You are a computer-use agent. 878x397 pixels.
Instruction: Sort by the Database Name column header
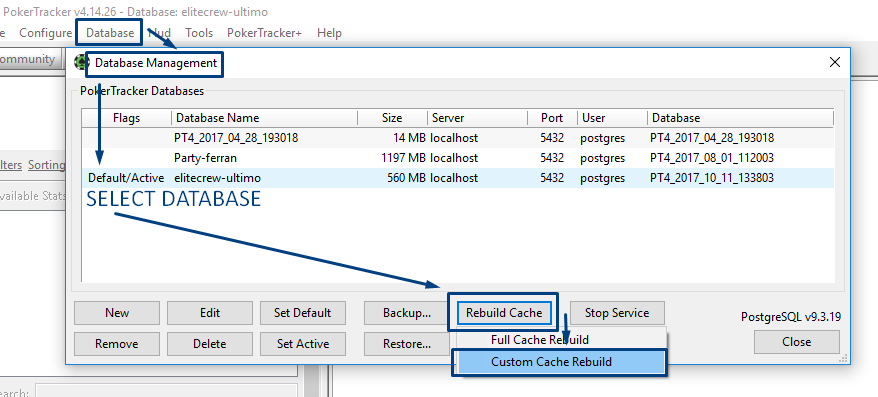(264, 118)
